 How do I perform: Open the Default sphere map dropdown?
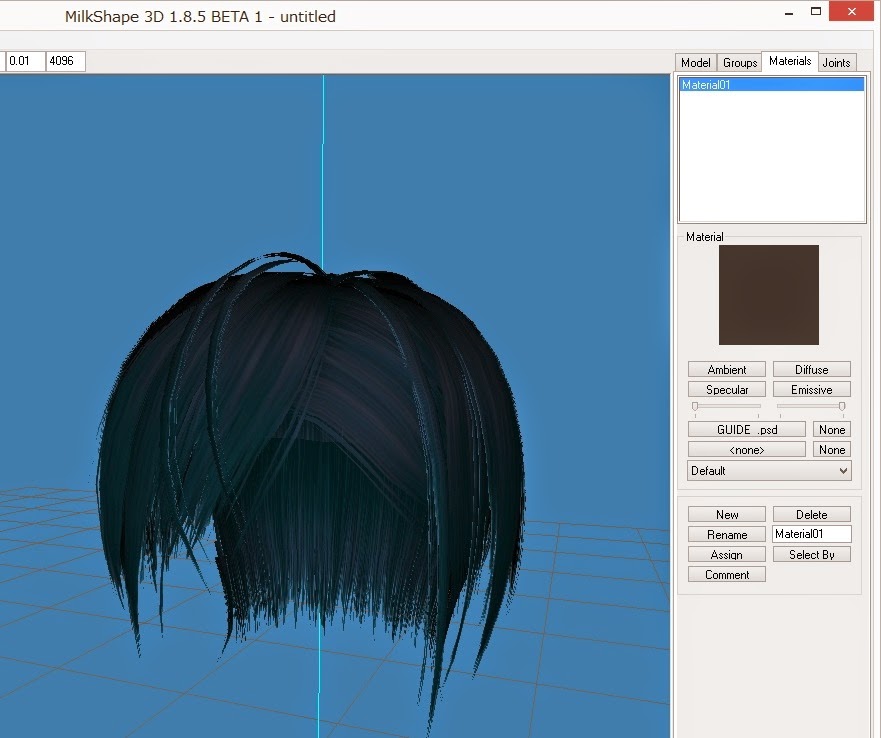[x=768, y=470]
